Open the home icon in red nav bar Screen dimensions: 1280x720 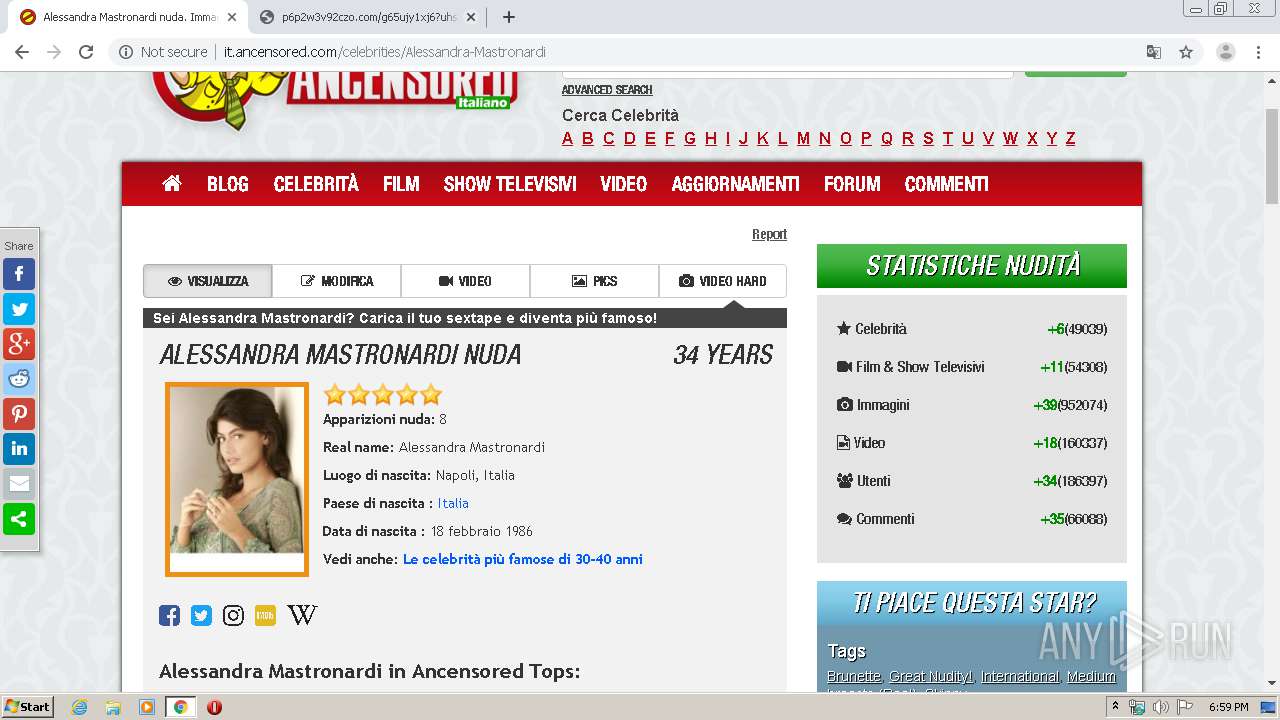172,184
